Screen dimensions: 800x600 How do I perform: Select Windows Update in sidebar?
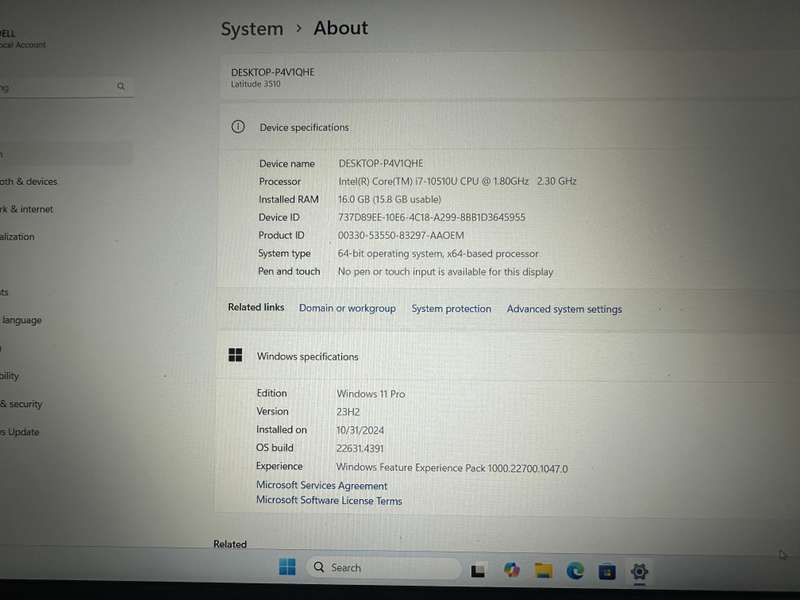(x=20, y=432)
